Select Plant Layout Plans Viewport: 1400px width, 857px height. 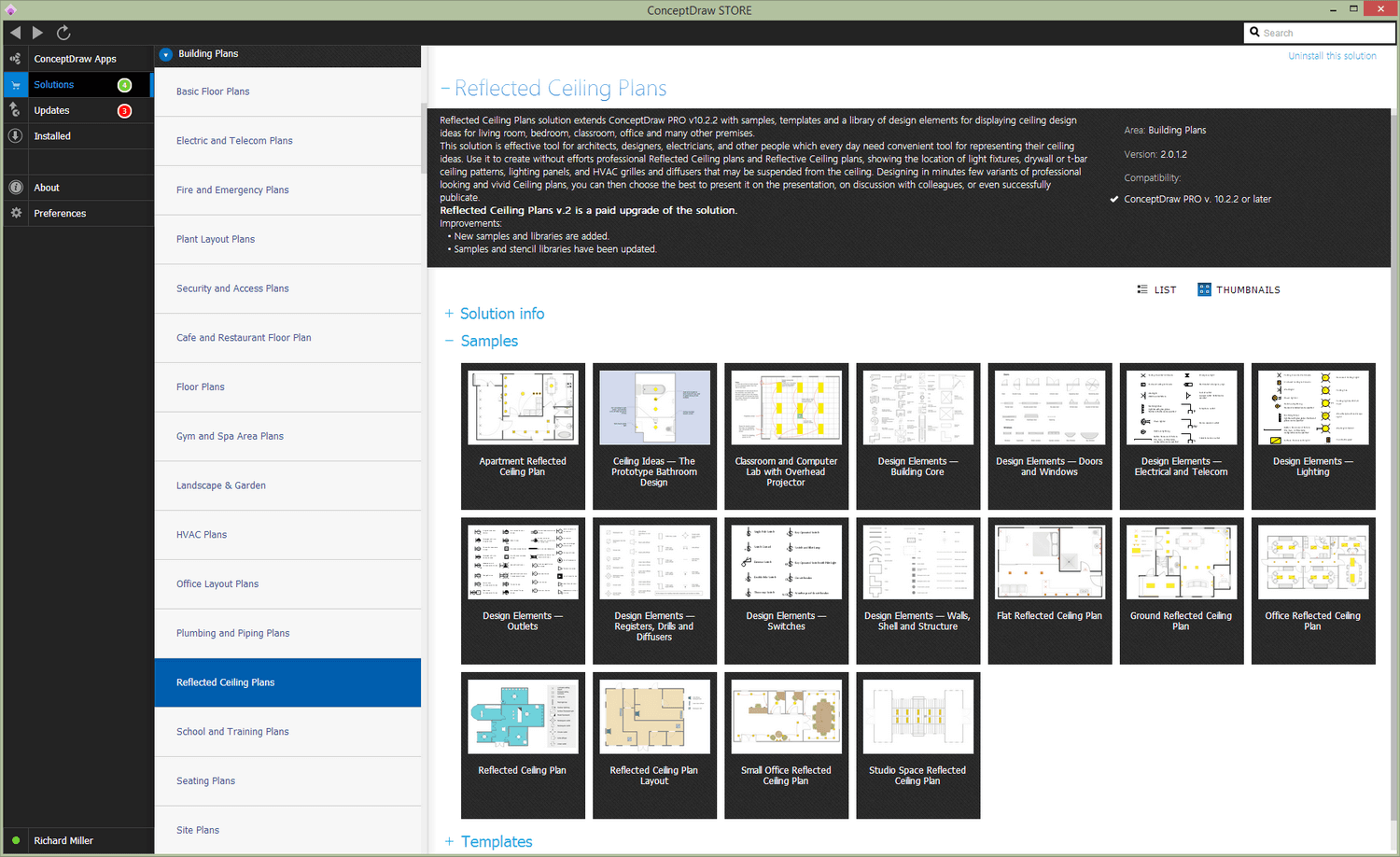click(287, 239)
